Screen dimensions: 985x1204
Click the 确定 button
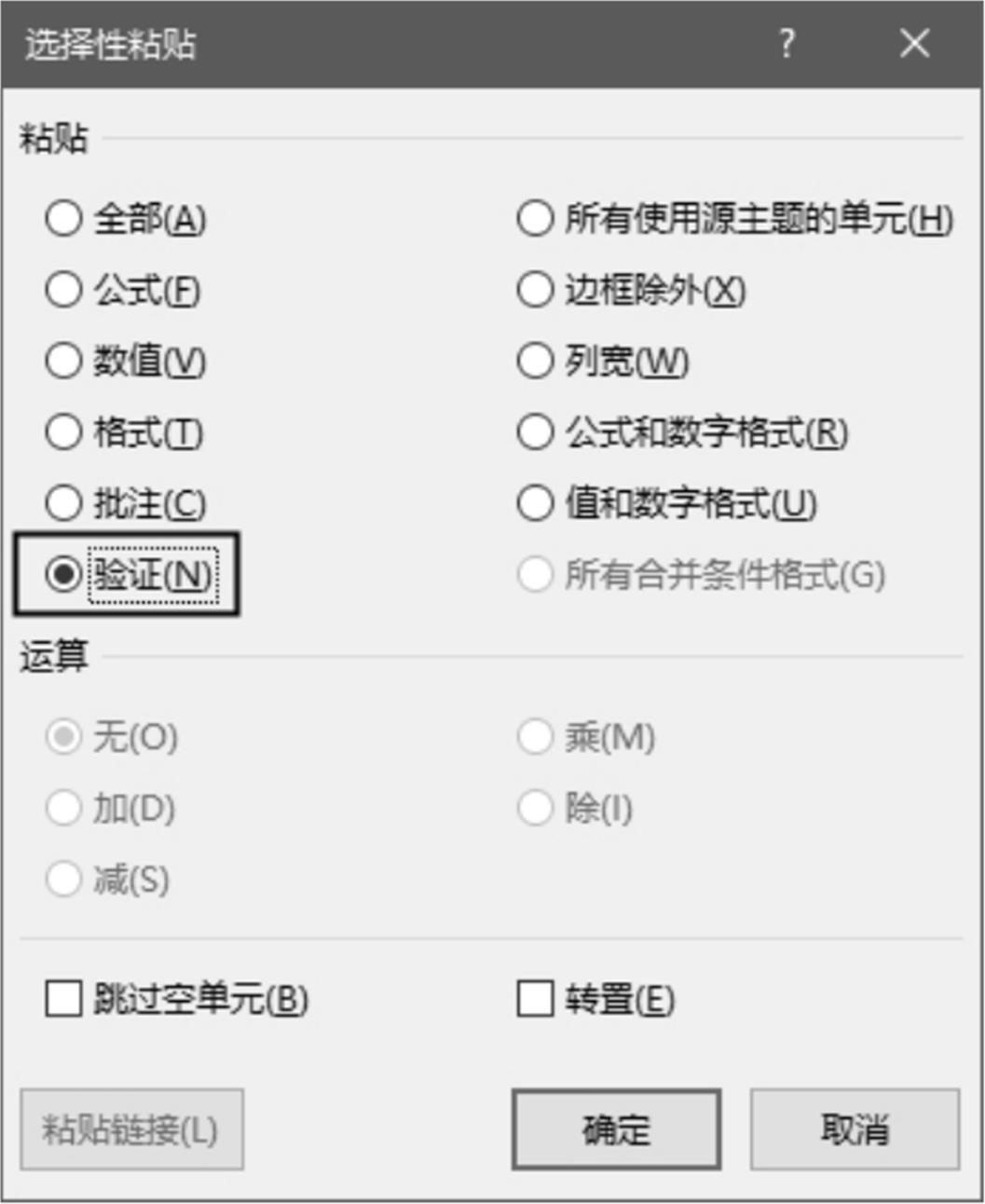coord(616,1129)
